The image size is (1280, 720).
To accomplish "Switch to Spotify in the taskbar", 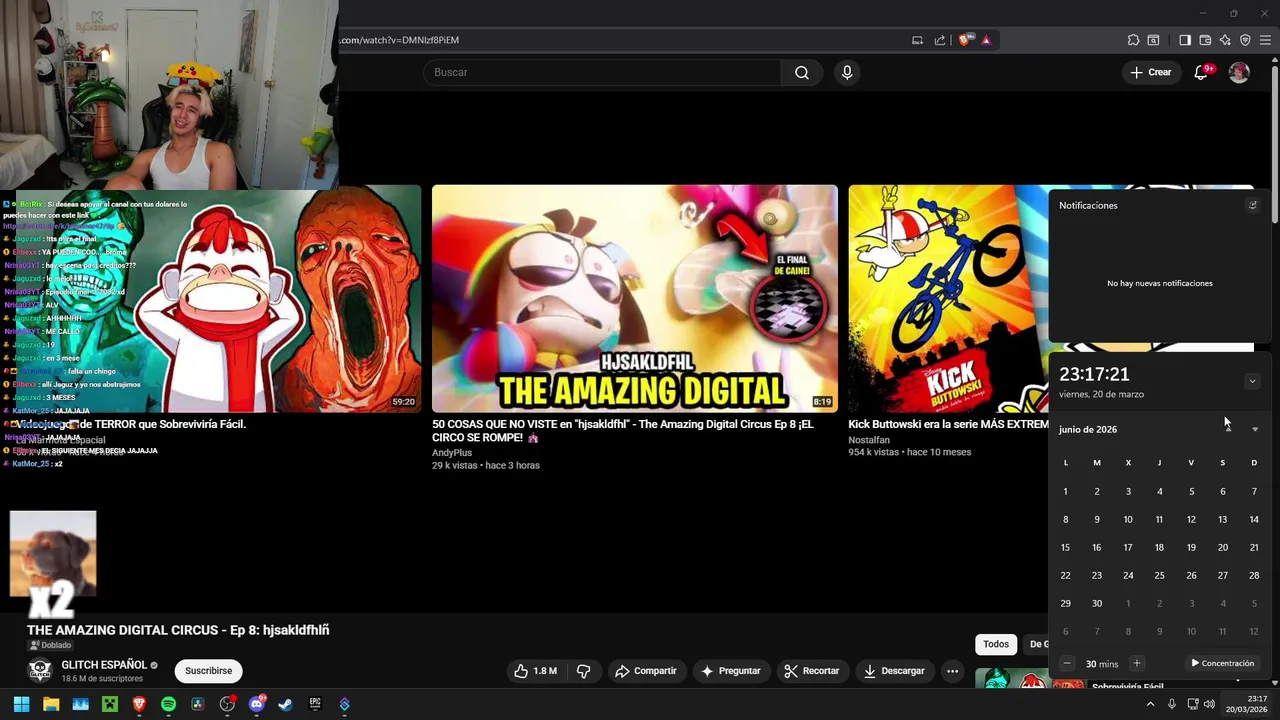I will coord(168,704).
